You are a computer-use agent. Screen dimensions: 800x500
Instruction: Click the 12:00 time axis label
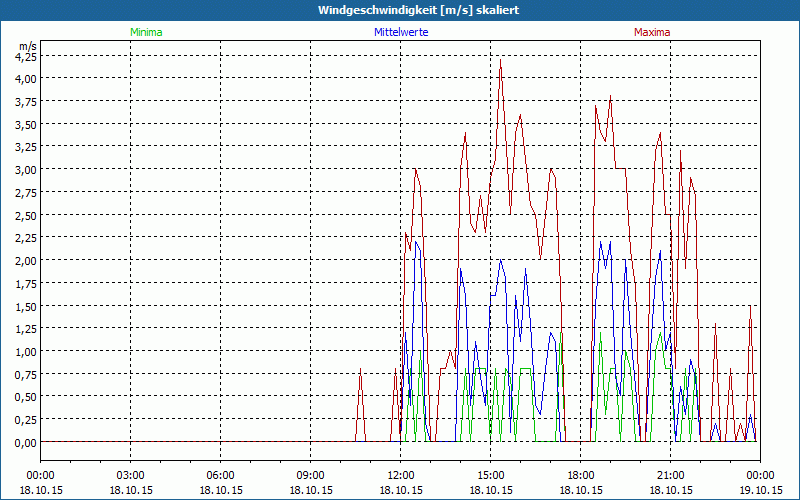(x=401, y=476)
